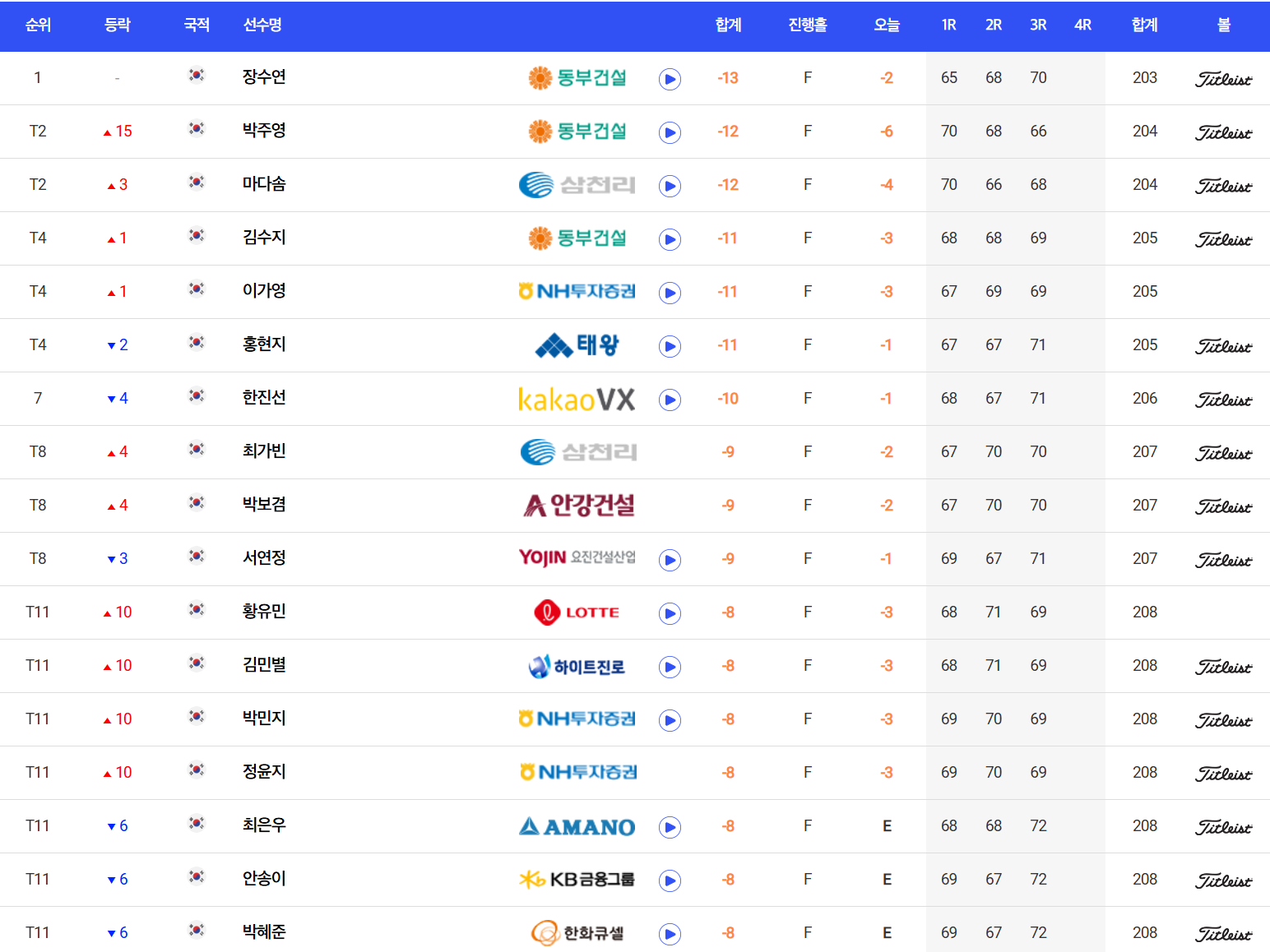Click today's score -6 for 박주영
The height and width of the screenshot is (952, 1270).
pyautogui.click(x=887, y=132)
